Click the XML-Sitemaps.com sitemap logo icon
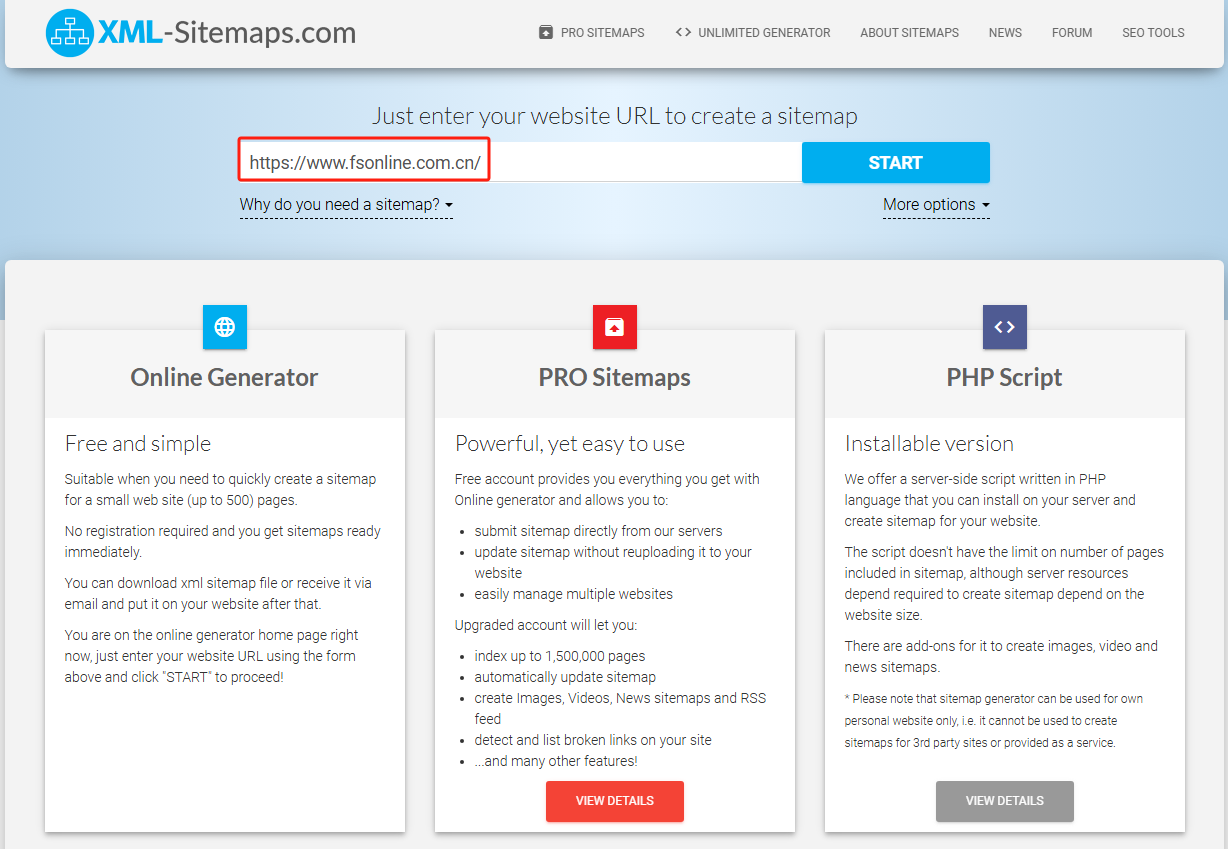 69,33
